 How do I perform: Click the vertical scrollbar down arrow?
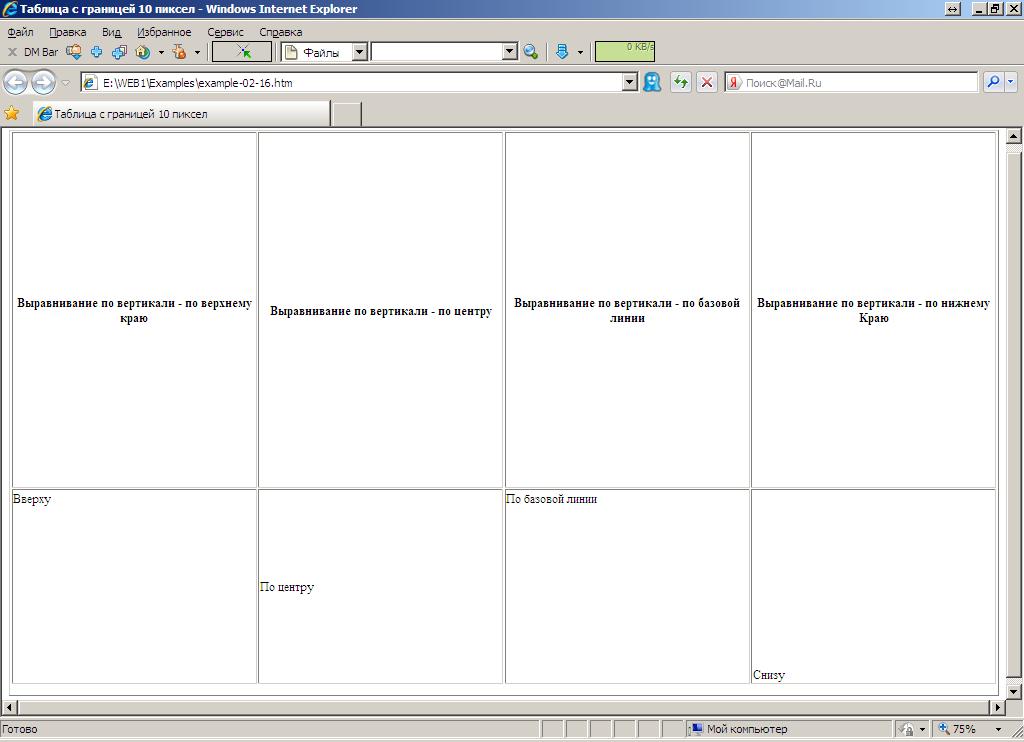coord(1014,691)
